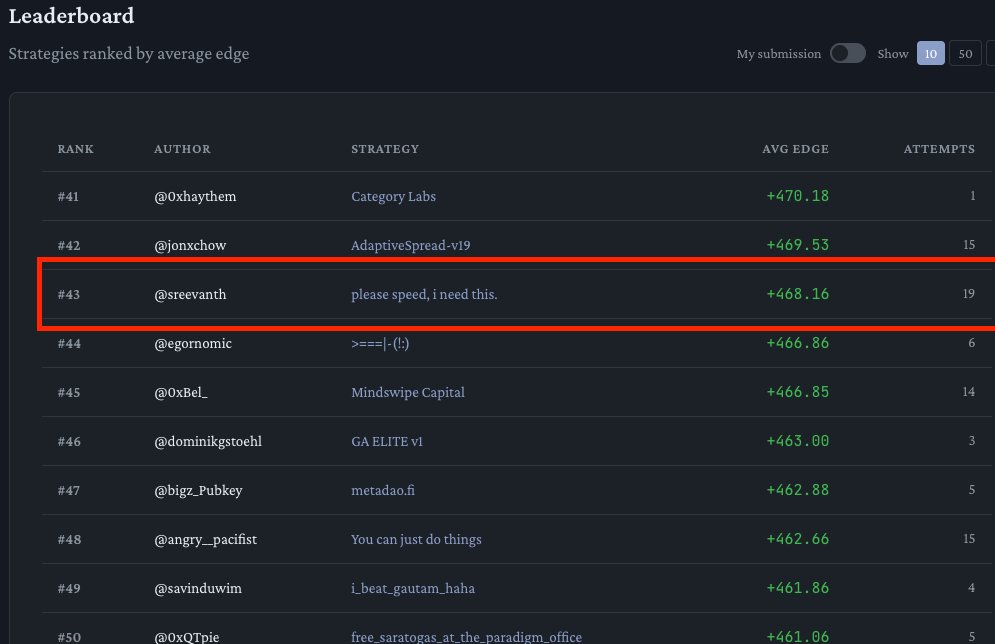Click author handle @0xhaythem
The width and height of the screenshot is (995, 644).
pos(196,196)
